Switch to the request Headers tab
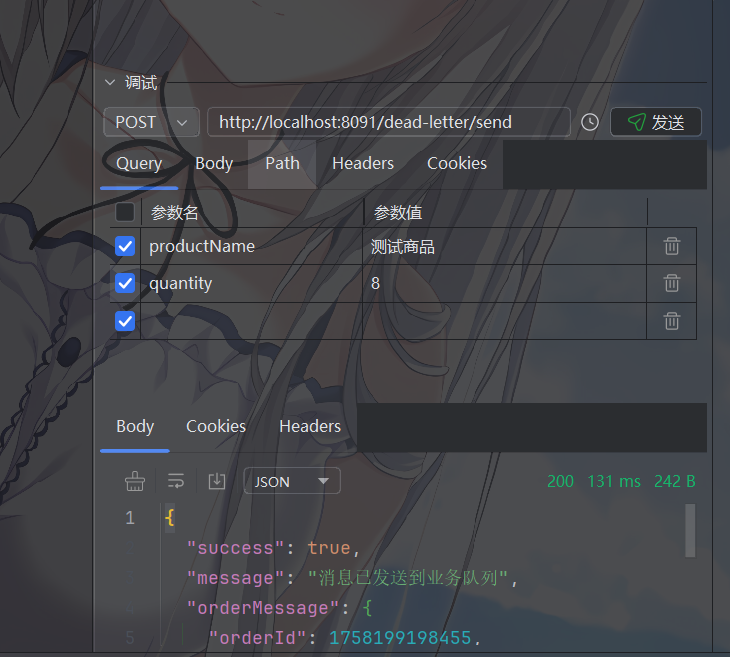 [x=362, y=163]
